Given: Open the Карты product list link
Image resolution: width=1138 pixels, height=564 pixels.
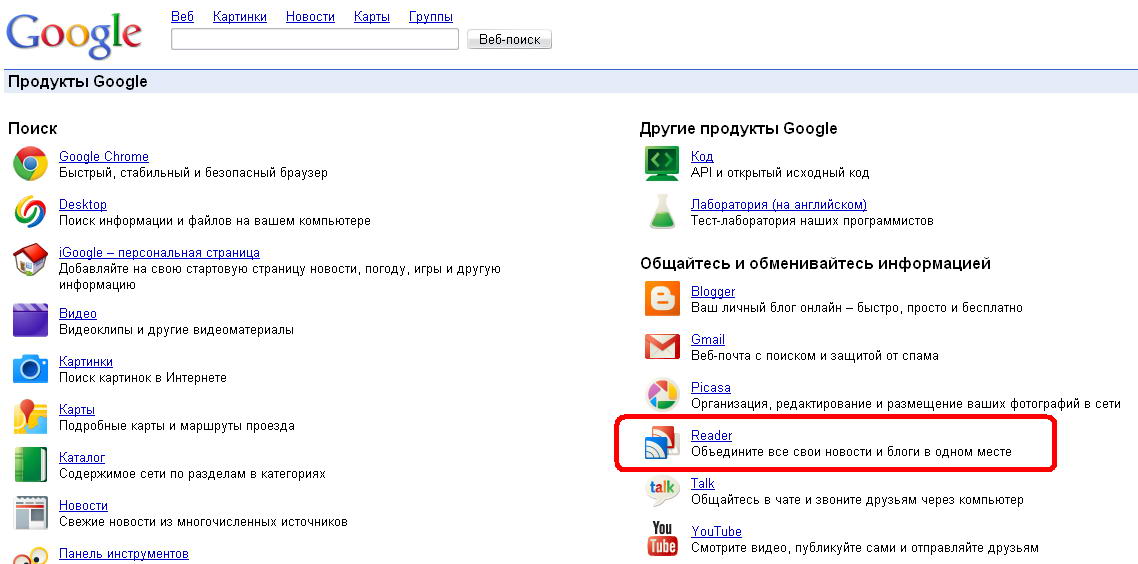Looking at the screenshot, I should (x=77, y=409).
